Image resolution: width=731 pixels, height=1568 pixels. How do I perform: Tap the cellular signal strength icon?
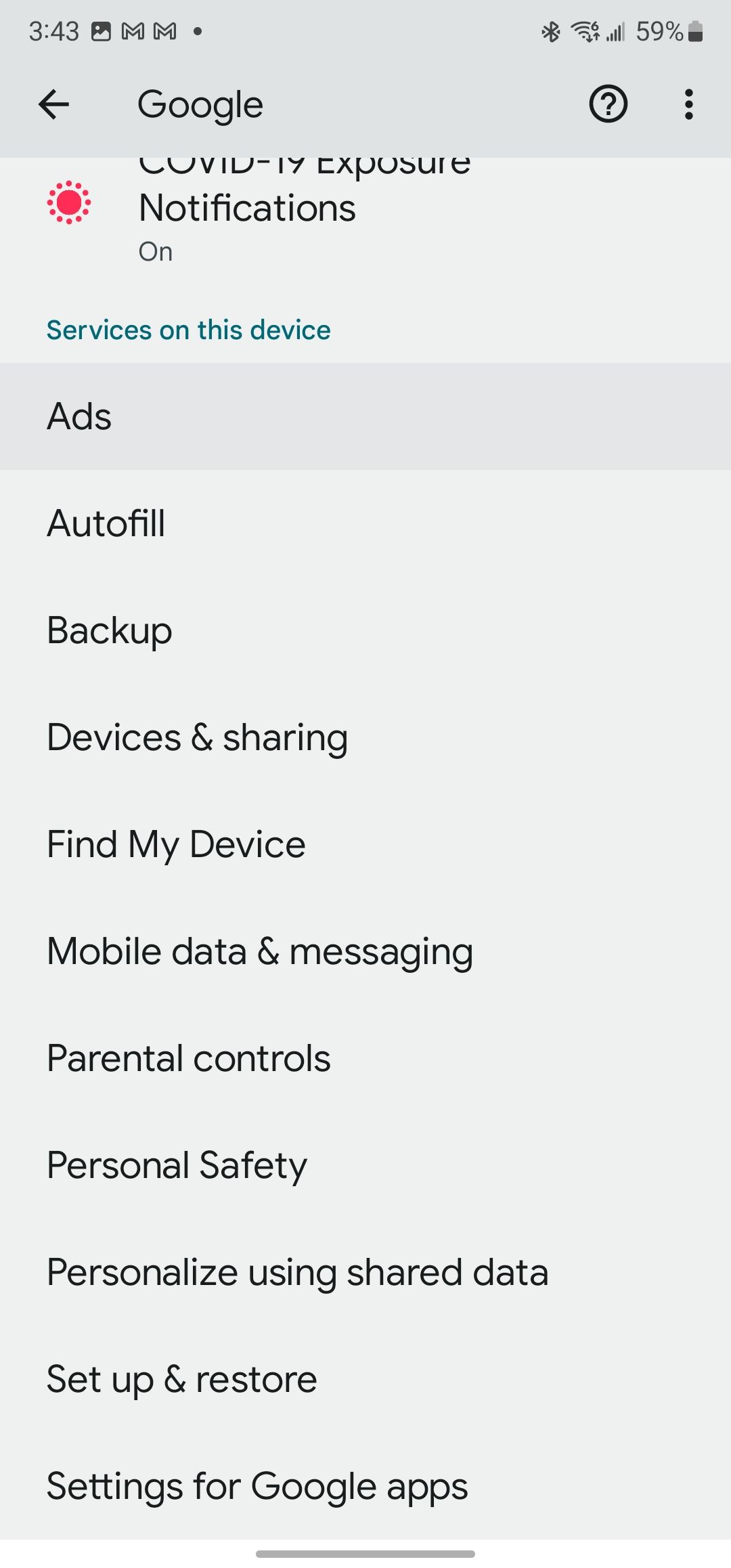click(x=615, y=31)
